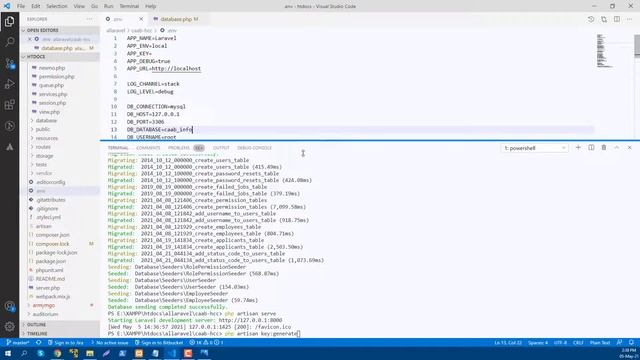
Task: Open the Windows Start menu
Action: tap(8, 353)
